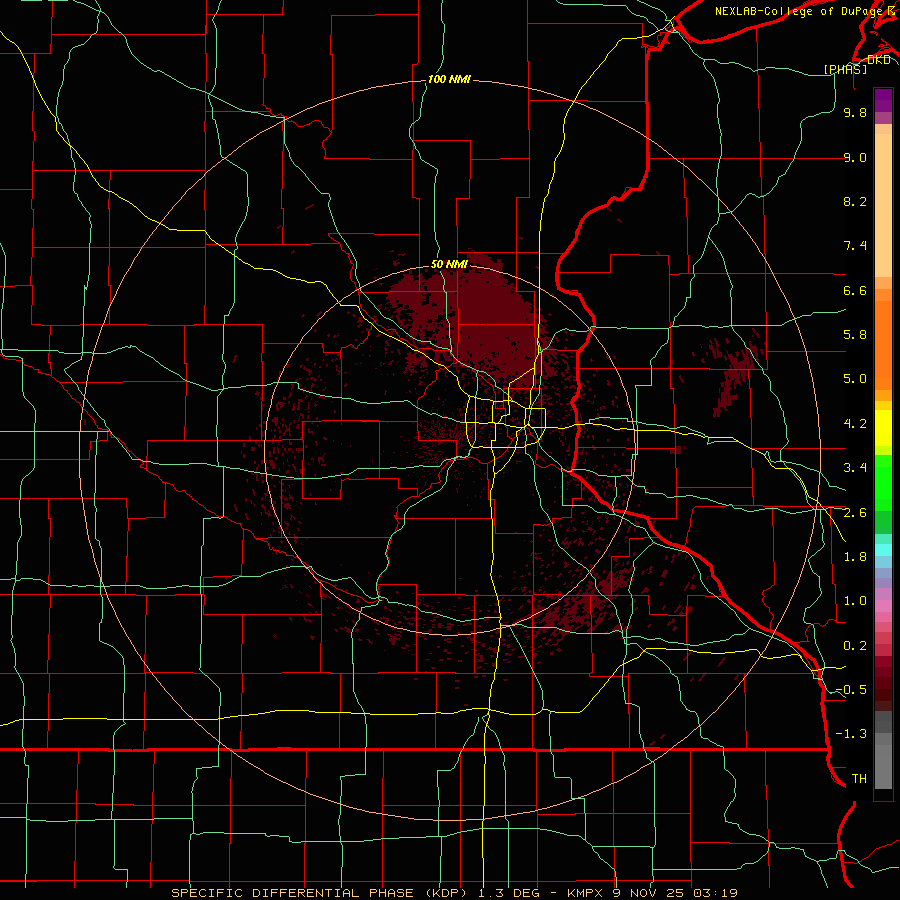Click the 9.0 value on the color scale
This screenshot has height=900, width=900.
[855, 157]
